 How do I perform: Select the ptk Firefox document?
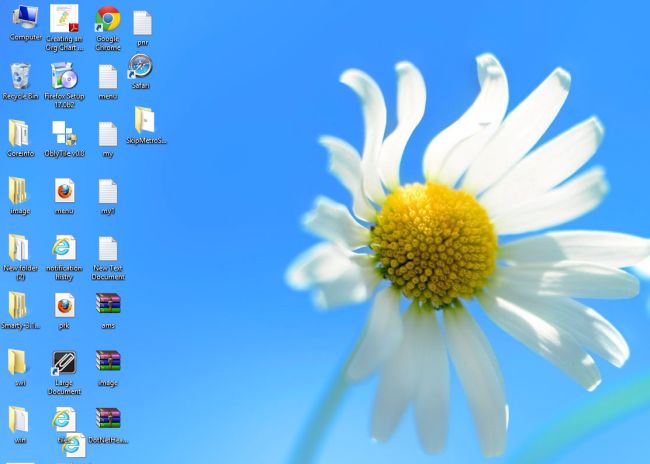click(64, 311)
